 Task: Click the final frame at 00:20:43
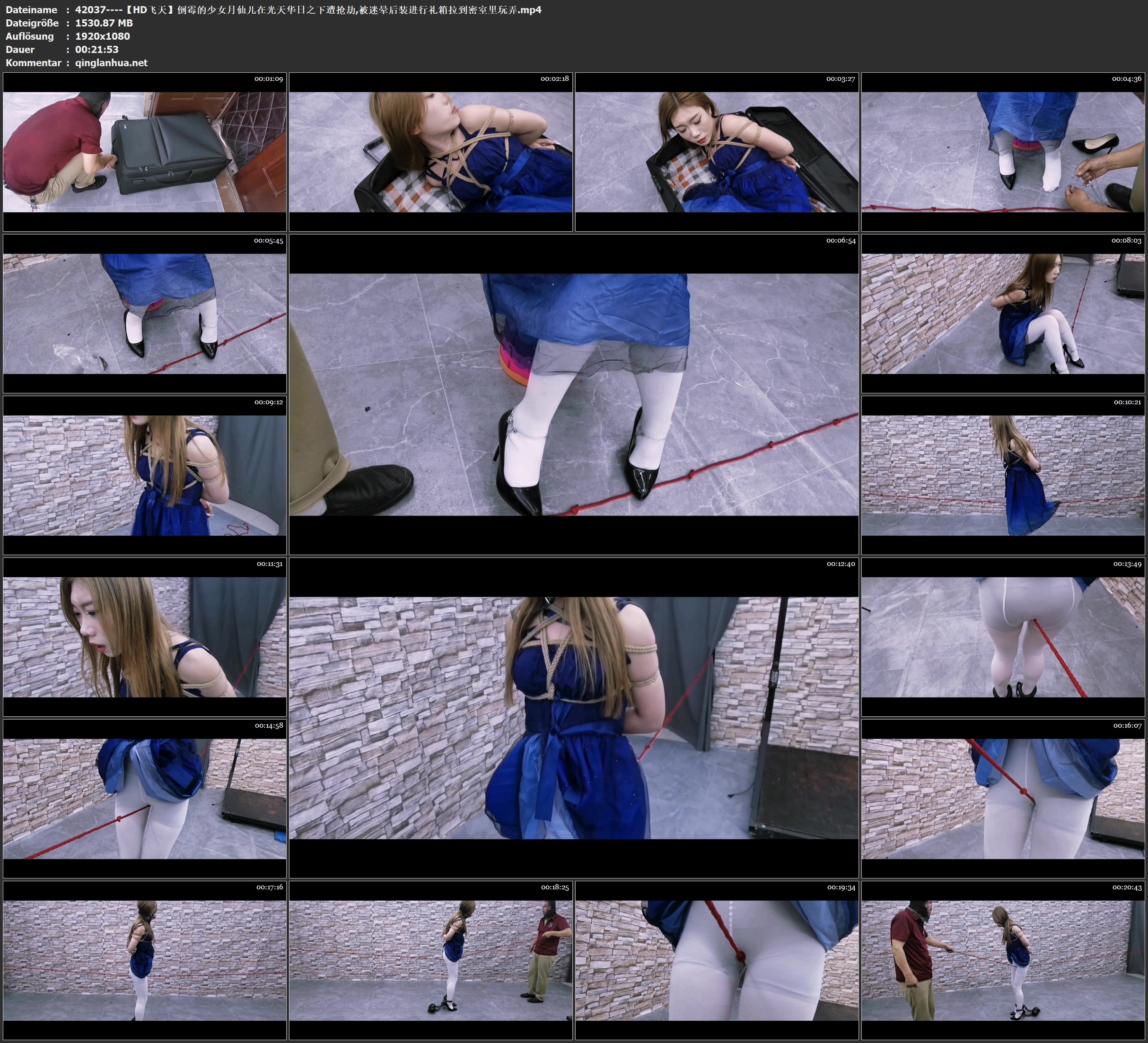pyautogui.click(x=1003, y=960)
